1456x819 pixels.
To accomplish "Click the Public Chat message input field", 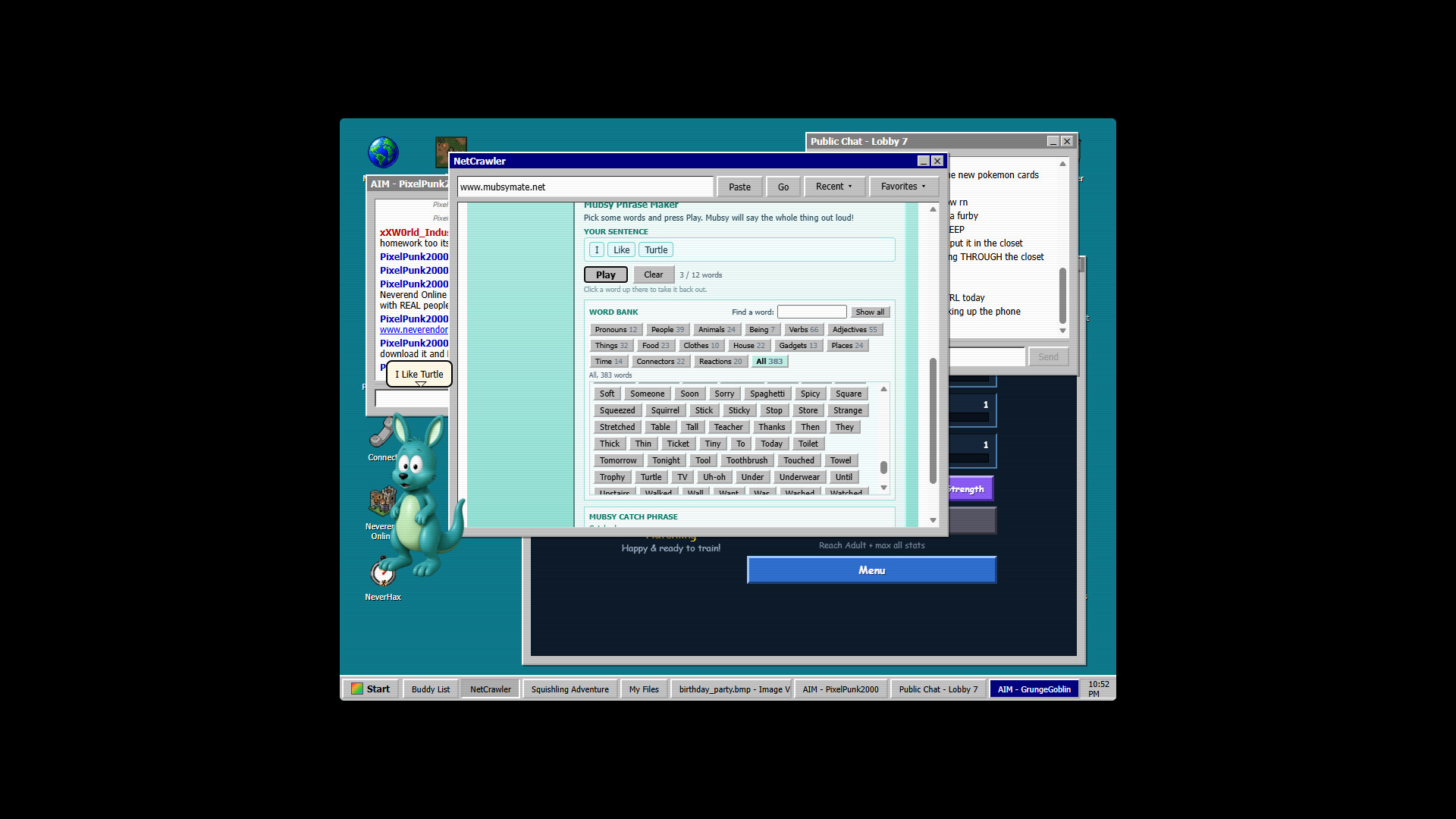I will [987, 356].
